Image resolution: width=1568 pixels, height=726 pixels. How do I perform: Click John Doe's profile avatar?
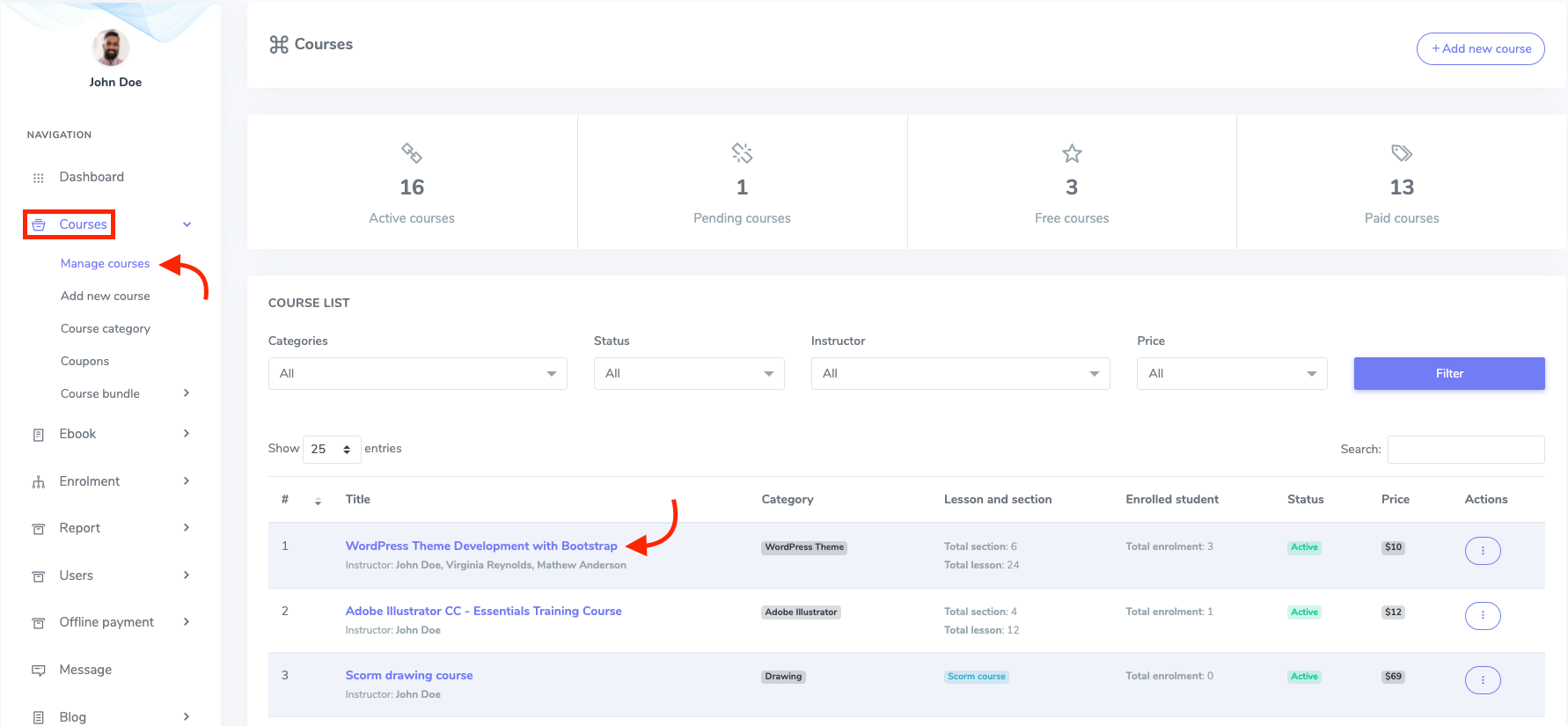point(111,48)
